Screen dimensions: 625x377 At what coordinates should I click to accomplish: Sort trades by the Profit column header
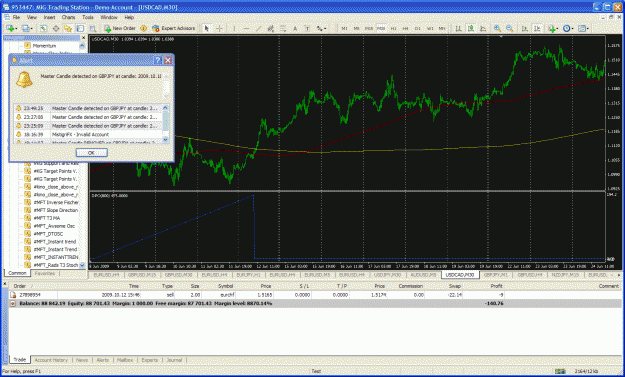[496, 286]
